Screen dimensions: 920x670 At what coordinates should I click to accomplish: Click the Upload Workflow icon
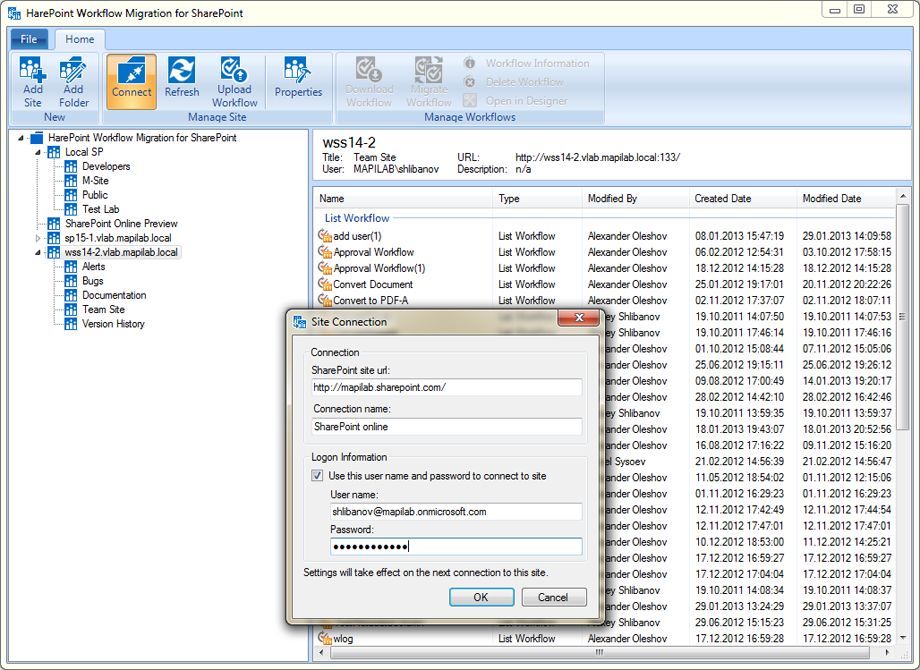[234, 69]
